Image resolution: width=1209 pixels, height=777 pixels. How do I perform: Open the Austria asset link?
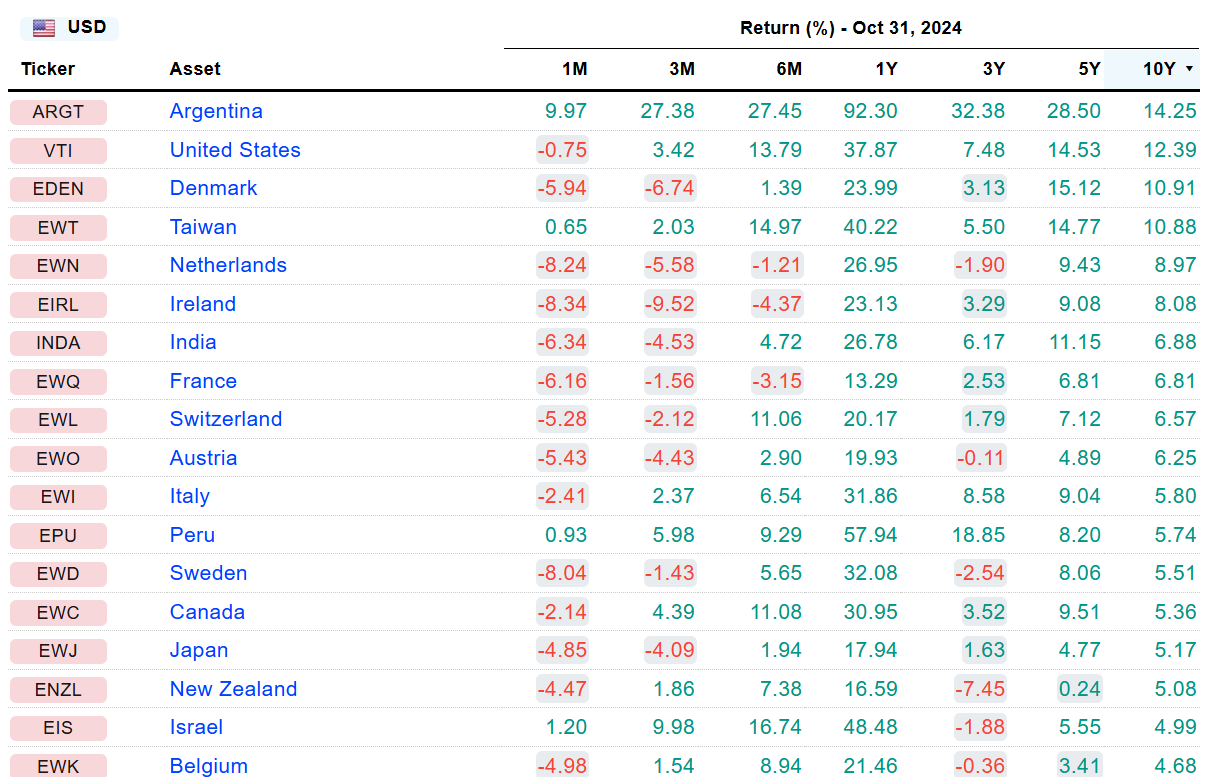point(203,458)
